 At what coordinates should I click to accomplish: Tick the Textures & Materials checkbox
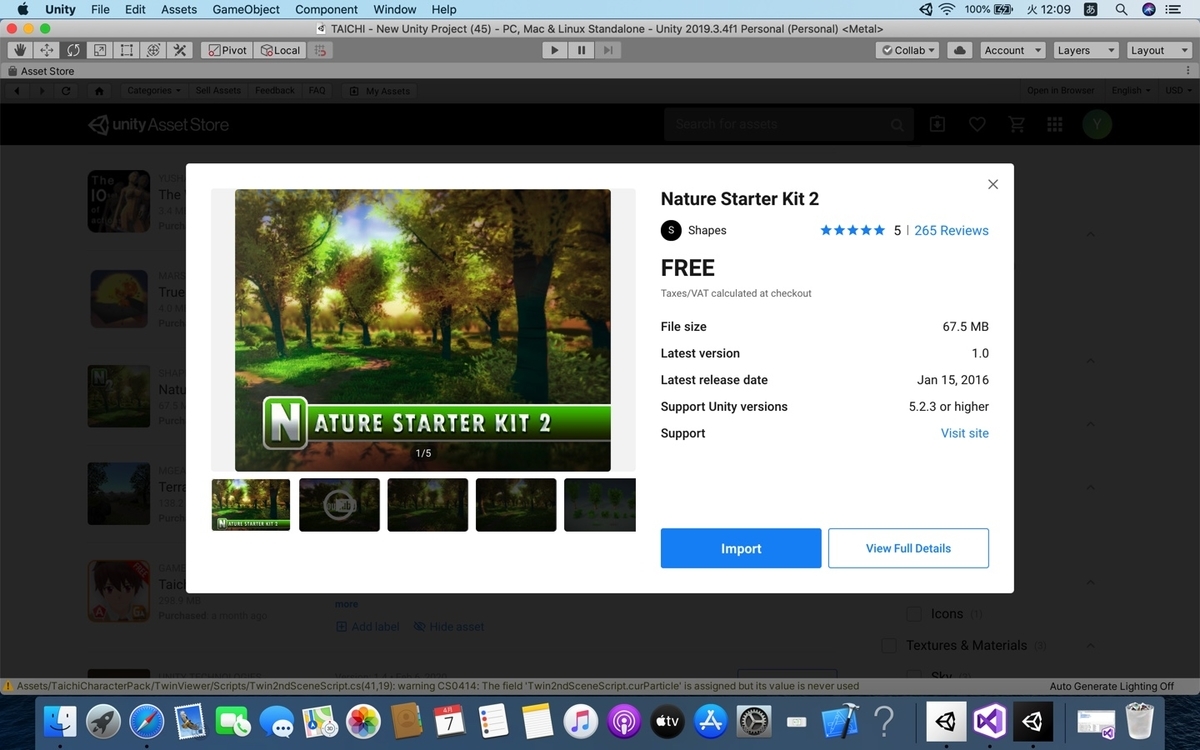tap(889, 646)
